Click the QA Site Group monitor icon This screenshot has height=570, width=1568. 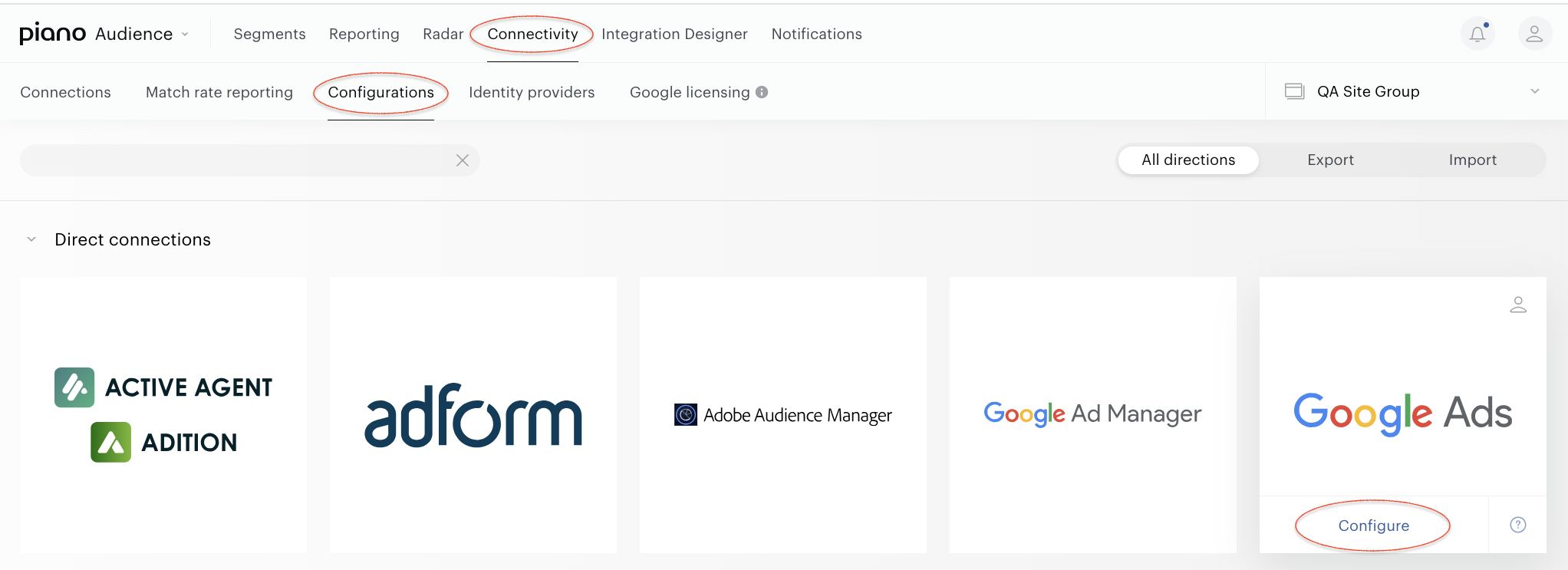coord(1294,91)
